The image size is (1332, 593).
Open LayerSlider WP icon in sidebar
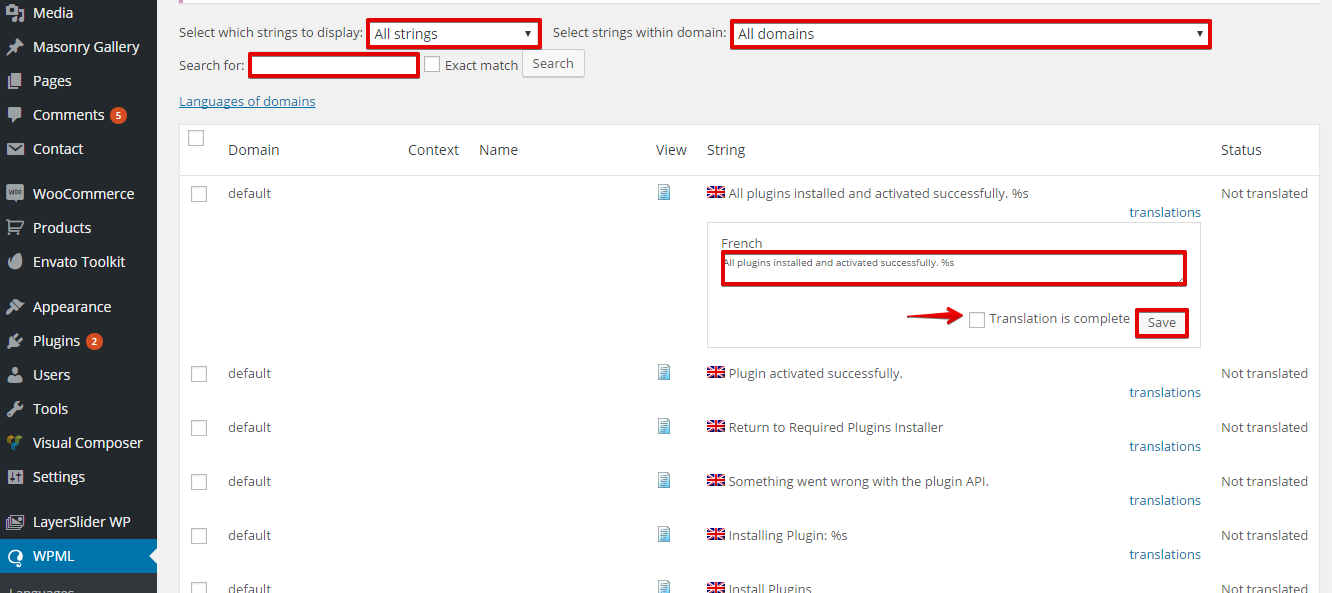coord(15,521)
